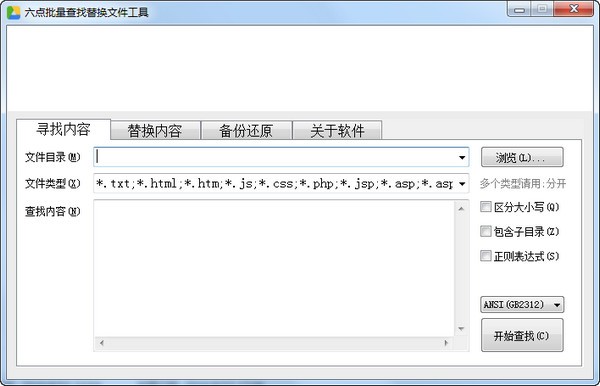Click the horizontal scrollbar left arrow
600x386 pixels.
(101, 343)
